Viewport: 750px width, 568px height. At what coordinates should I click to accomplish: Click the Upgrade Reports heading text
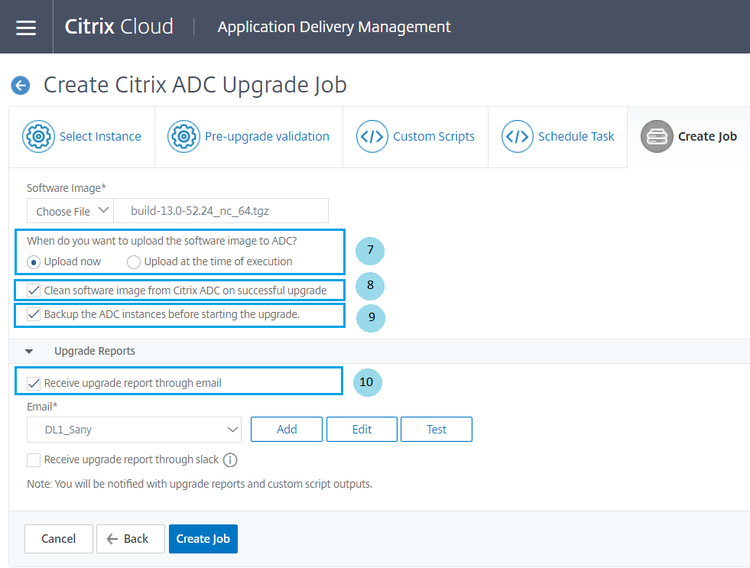tap(95, 351)
